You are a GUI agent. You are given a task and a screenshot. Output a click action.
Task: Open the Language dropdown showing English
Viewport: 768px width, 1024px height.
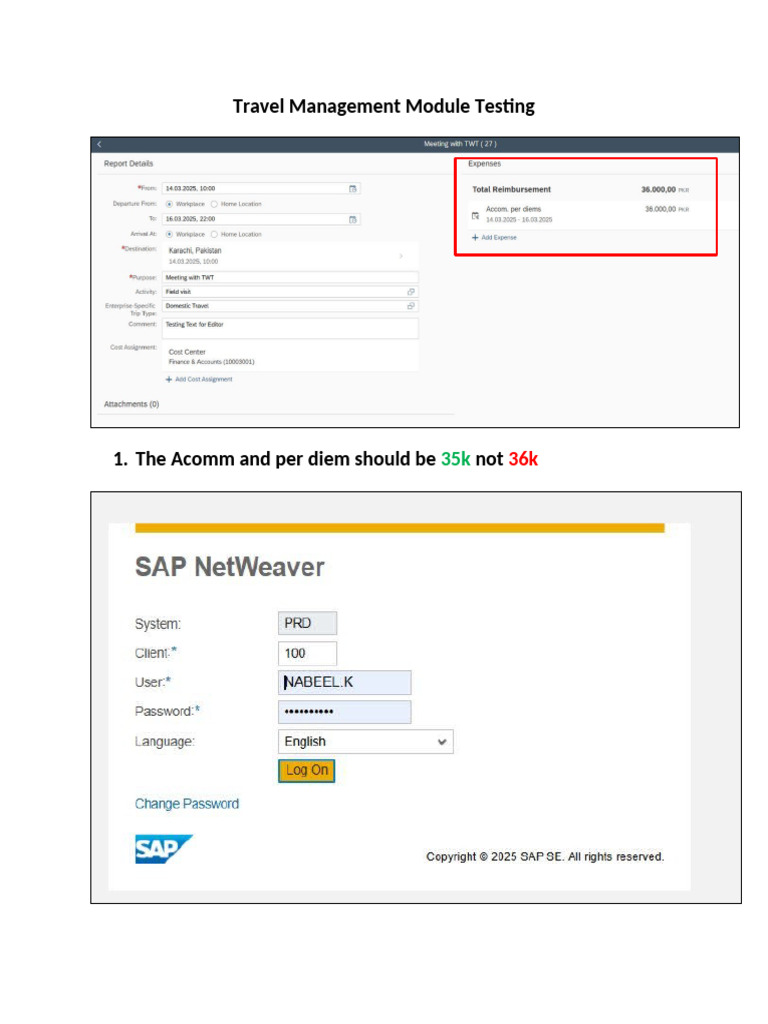(x=366, y=742)
